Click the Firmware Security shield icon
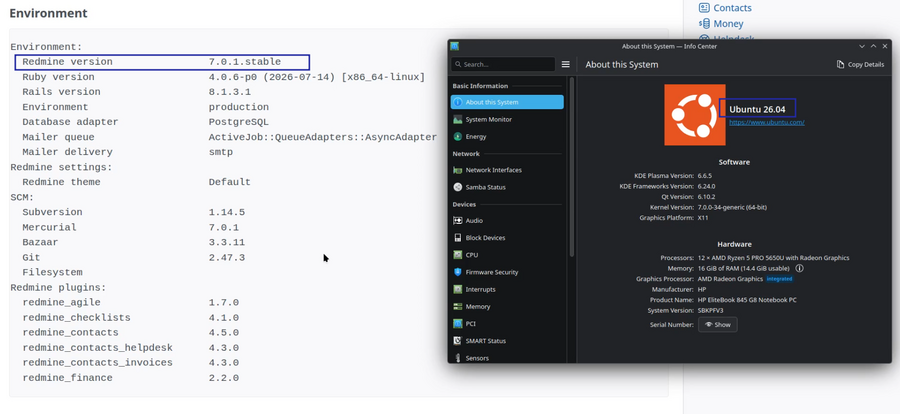Image resolution: width=900 pixels, height=414 pixels. click(x=457, y=272)
